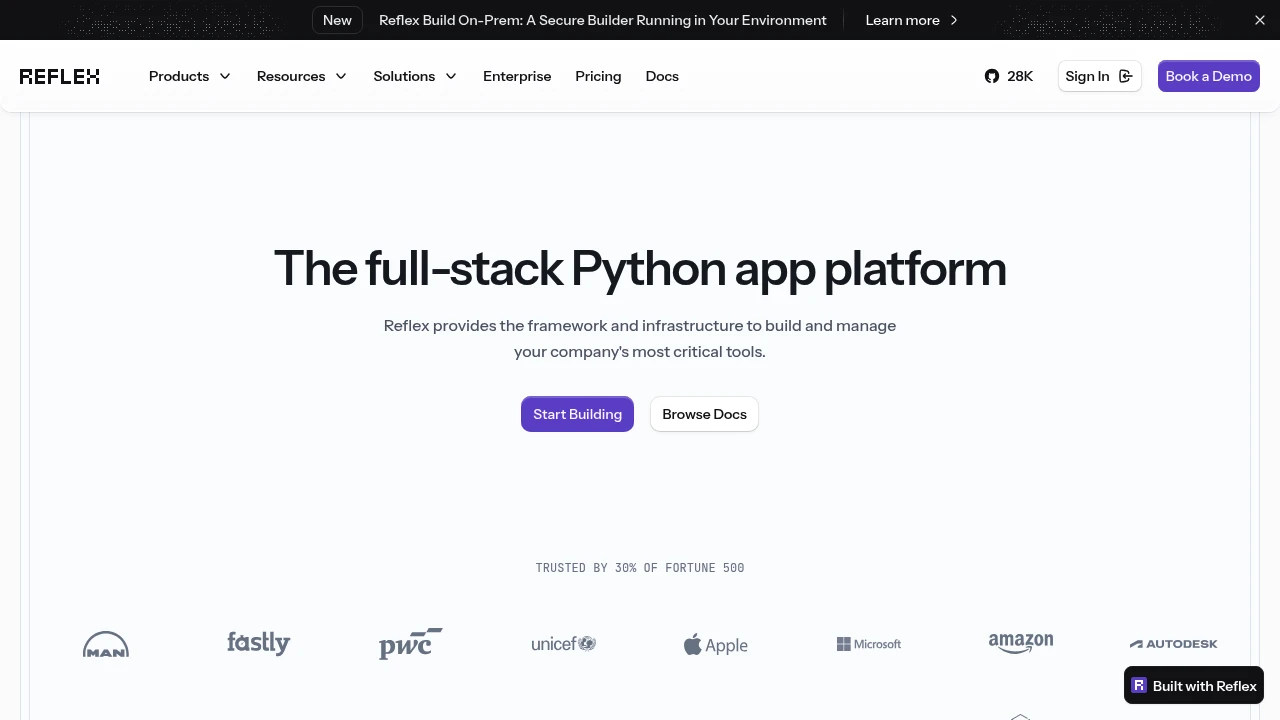Click the Fastly logo
The height and width of the screenshot is (720, 1280).
[258, 643]
